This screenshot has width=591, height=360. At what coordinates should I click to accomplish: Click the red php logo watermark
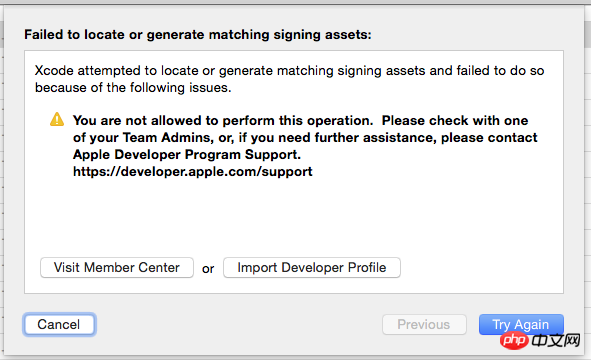pos(514,340)
